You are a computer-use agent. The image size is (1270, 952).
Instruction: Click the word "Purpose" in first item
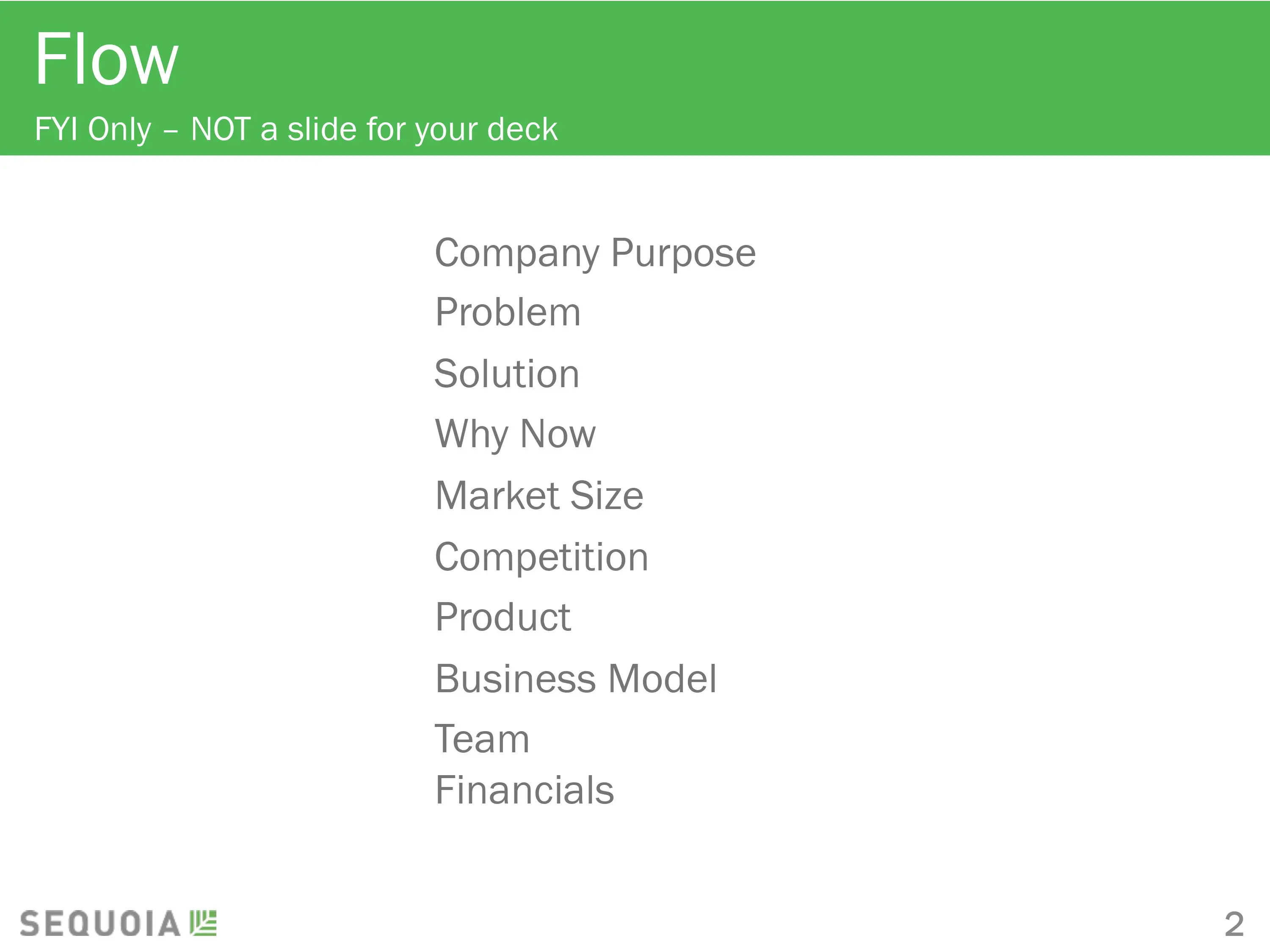tap(683, 253)
